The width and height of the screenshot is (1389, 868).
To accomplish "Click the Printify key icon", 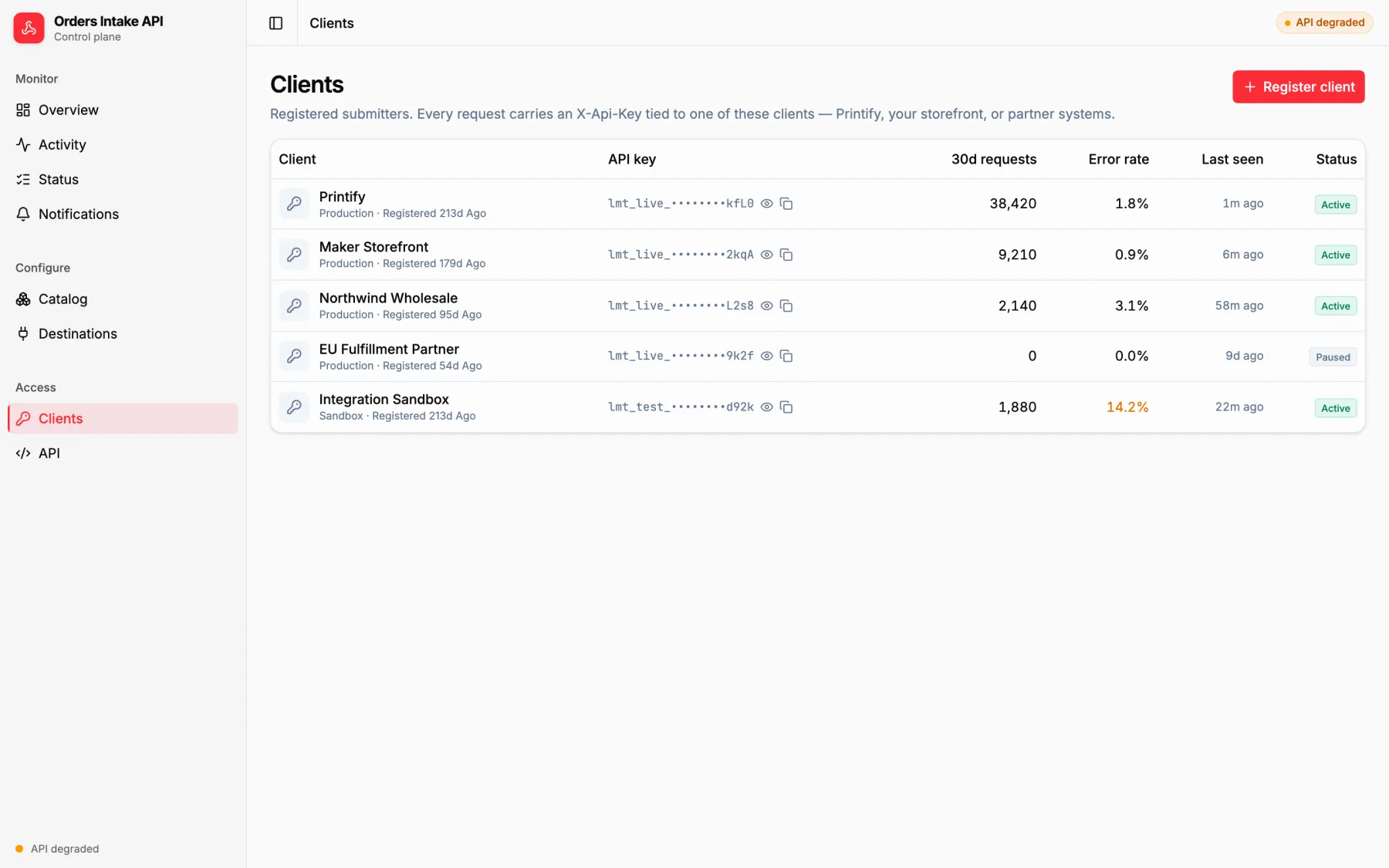I will 294,204.
